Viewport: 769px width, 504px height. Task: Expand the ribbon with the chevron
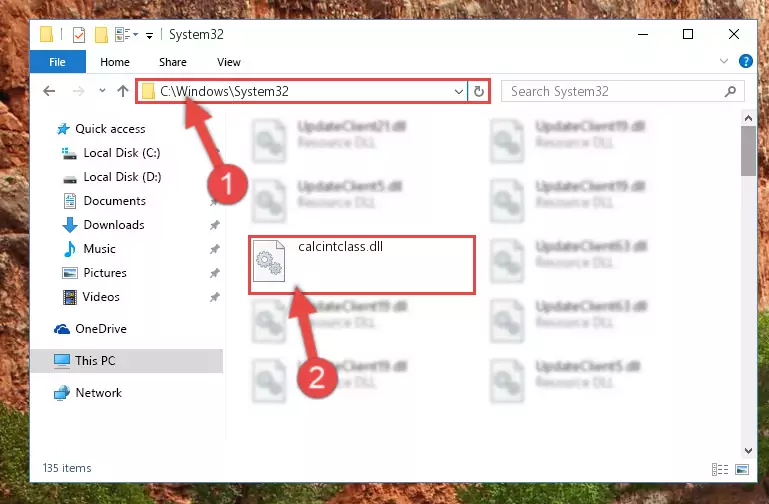coord(723,61)
